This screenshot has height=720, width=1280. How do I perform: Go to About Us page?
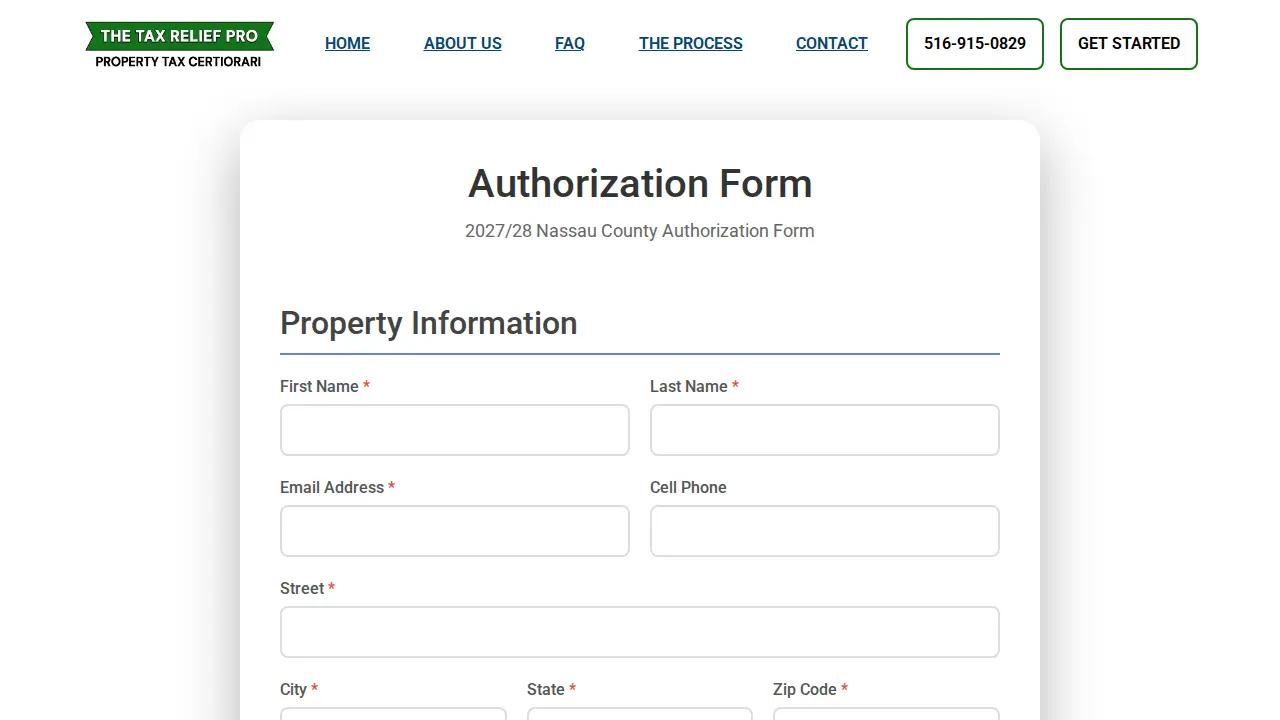pos(463,43)
